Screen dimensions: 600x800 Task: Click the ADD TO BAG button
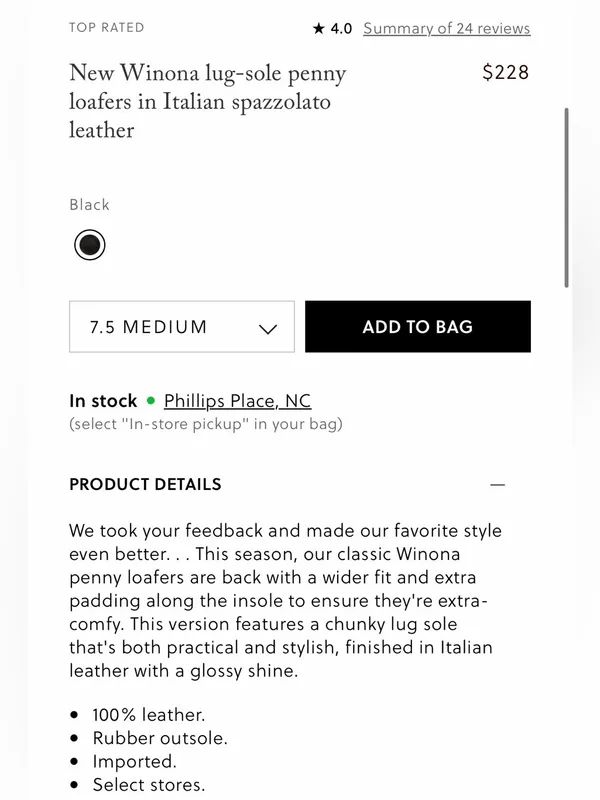coord(418,327)
